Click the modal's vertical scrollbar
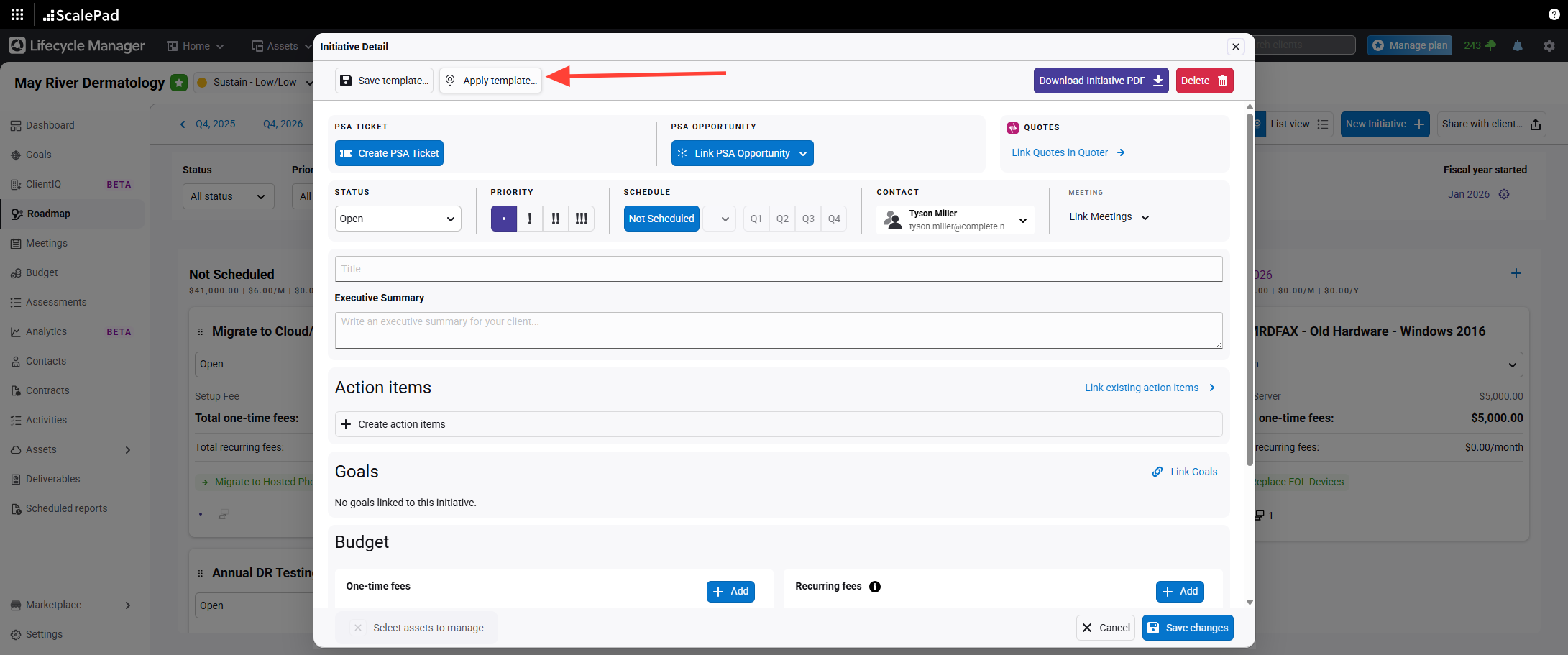 click(x=1250, y=288)
